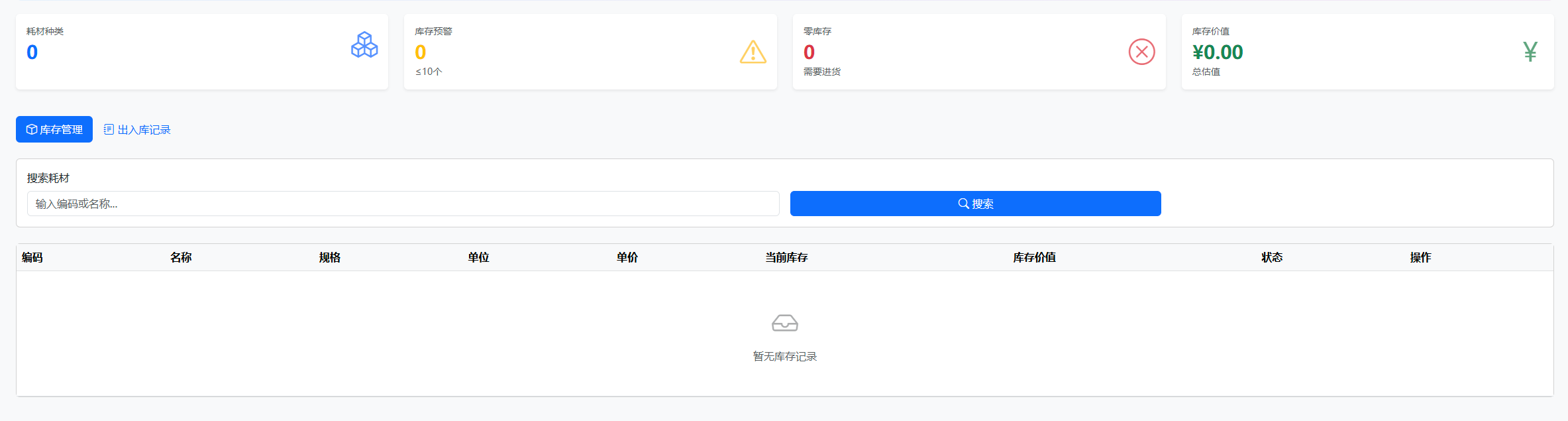The height and width of the screenshot is (421, 1568).
Task: Click the 单价 column header
Action: click(627, 257)
